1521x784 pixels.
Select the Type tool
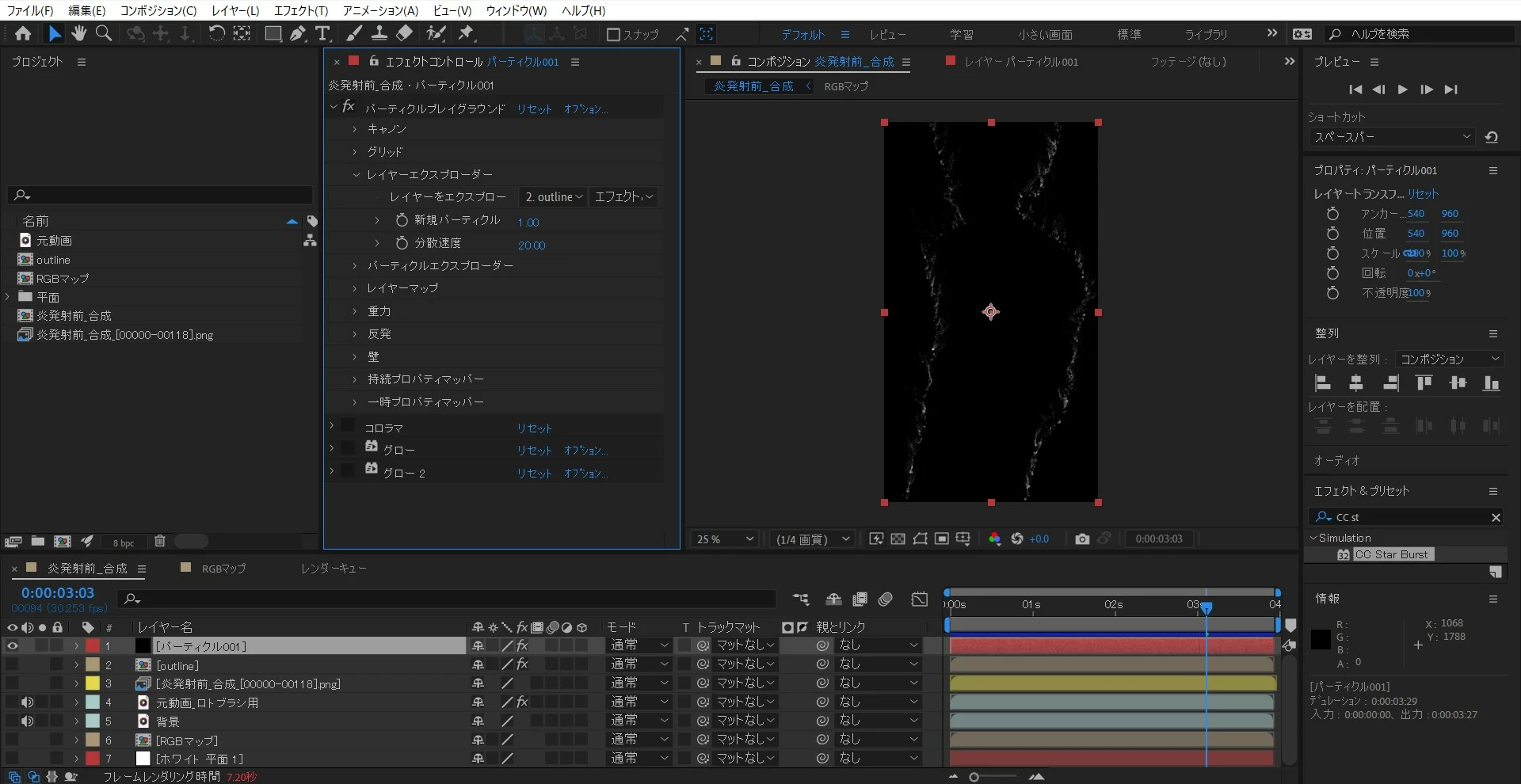pyautogui.click(x=322, y=33)
